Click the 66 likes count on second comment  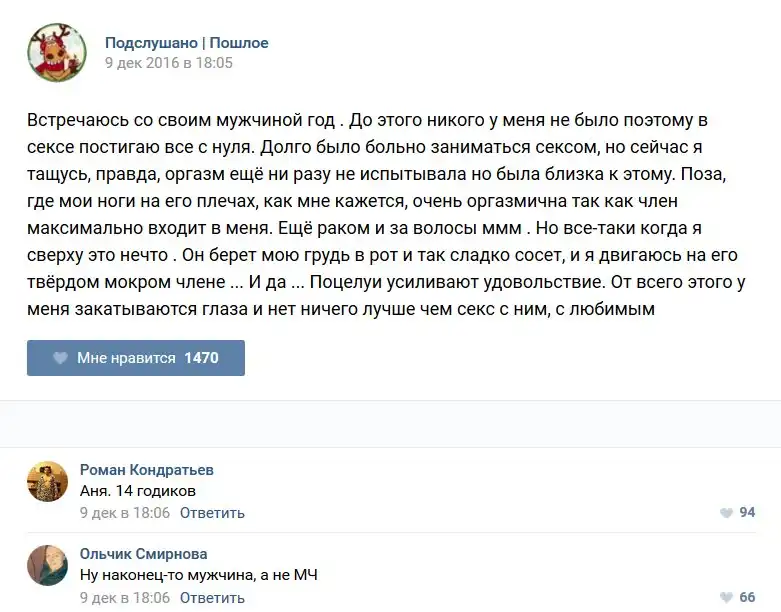(747, 598)
